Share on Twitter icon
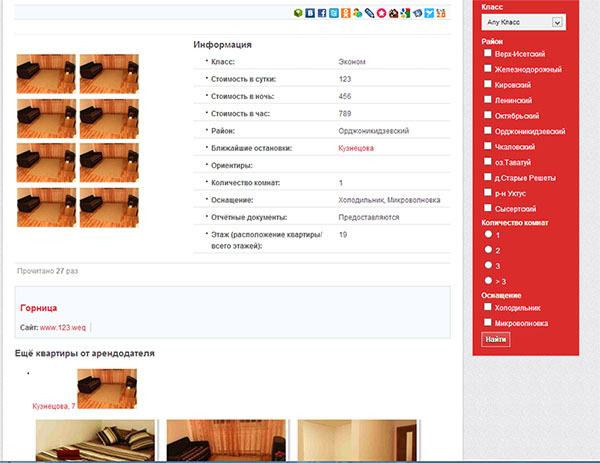The height and width of the screenshot is (463, 600). pos(334,13)
